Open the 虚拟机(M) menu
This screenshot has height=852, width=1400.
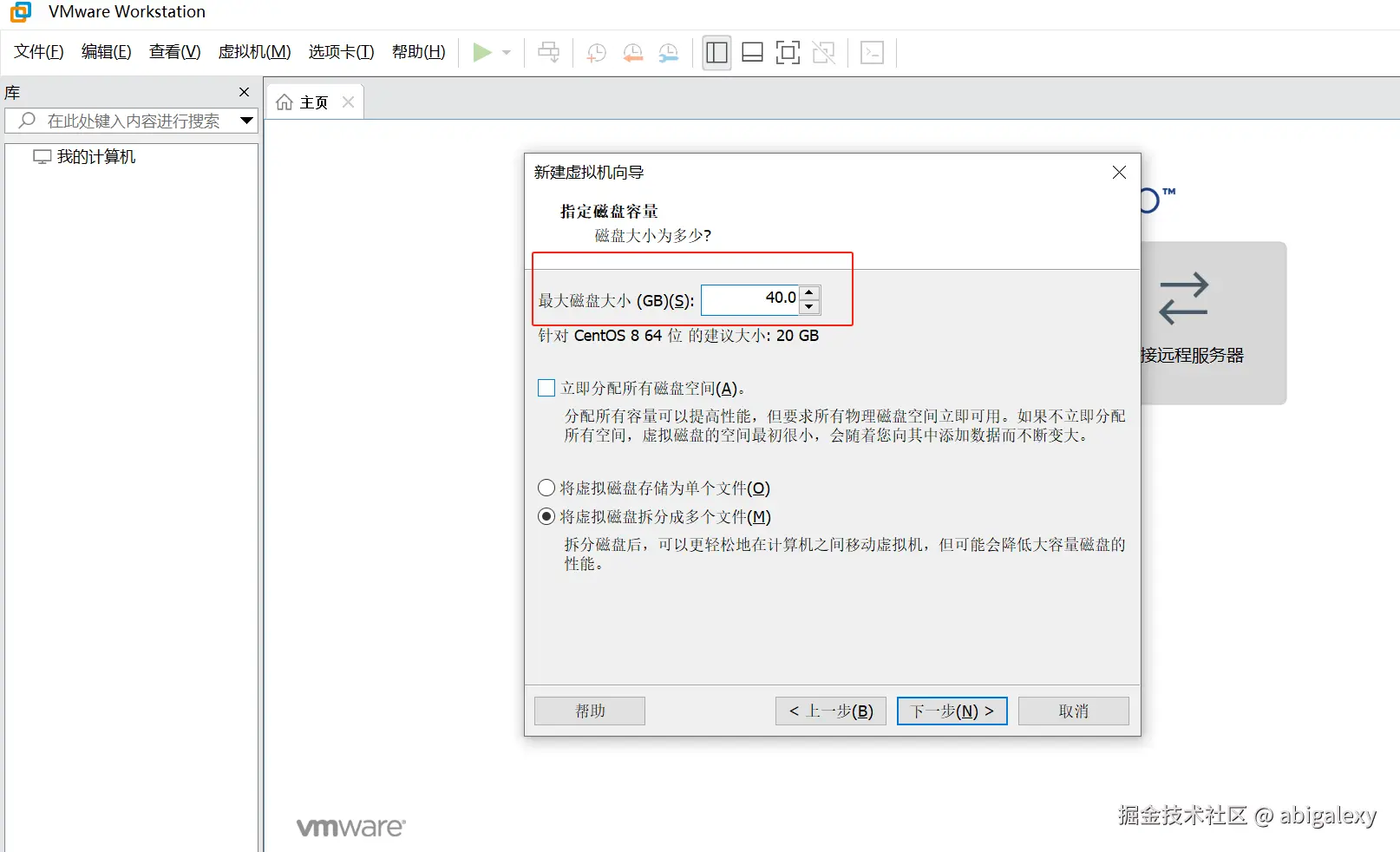(253, 52)
